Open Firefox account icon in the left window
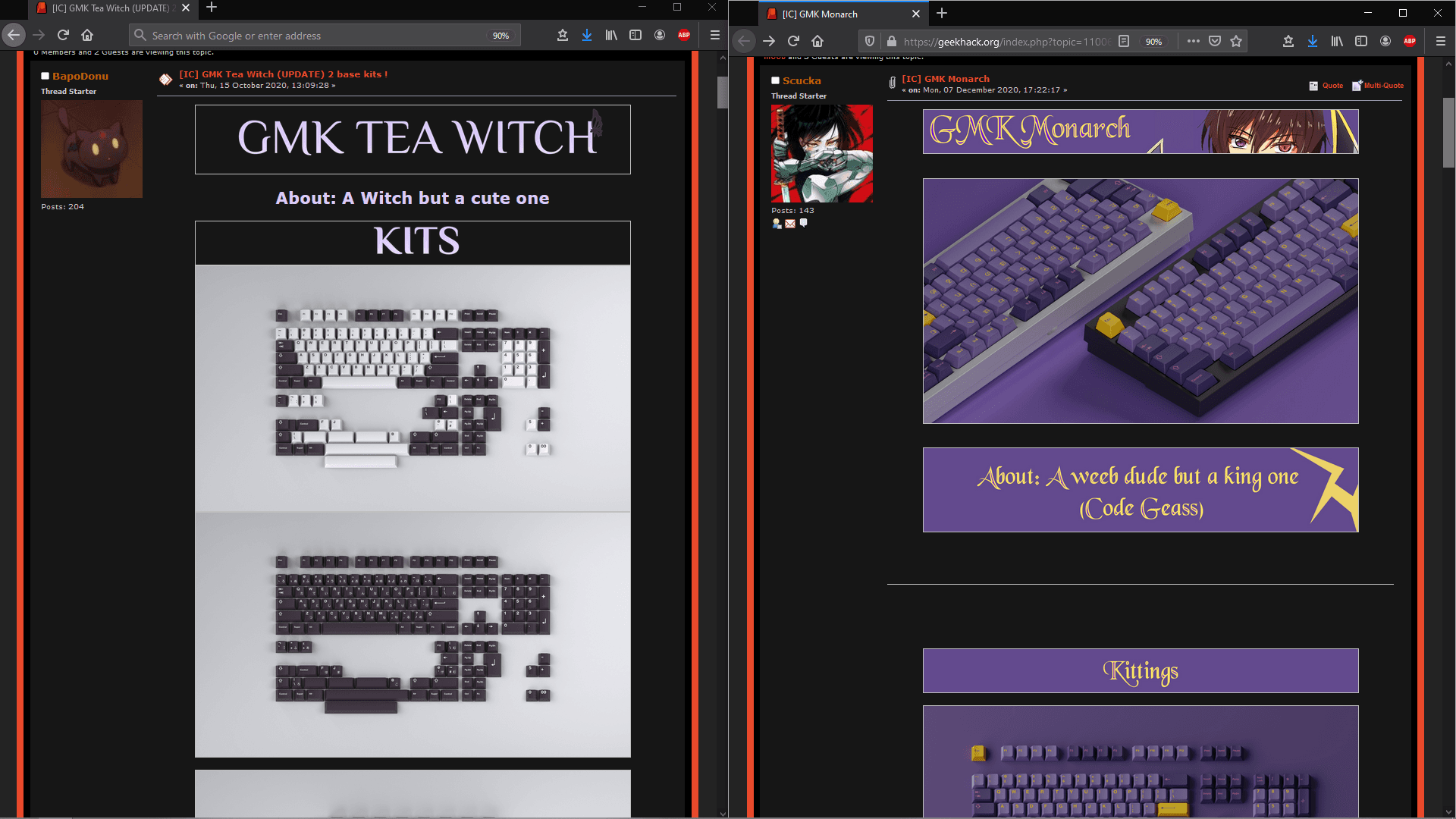The width and height of the screenshot is (1456, 819). coord(660,36)
